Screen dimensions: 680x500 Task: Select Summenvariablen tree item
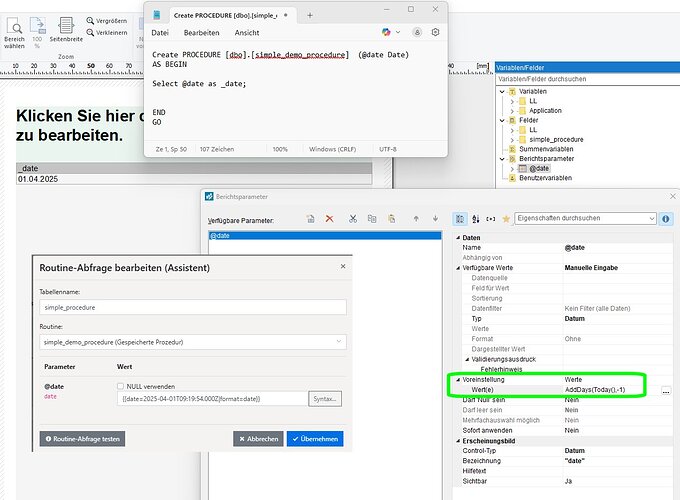[x=546, y=149]
